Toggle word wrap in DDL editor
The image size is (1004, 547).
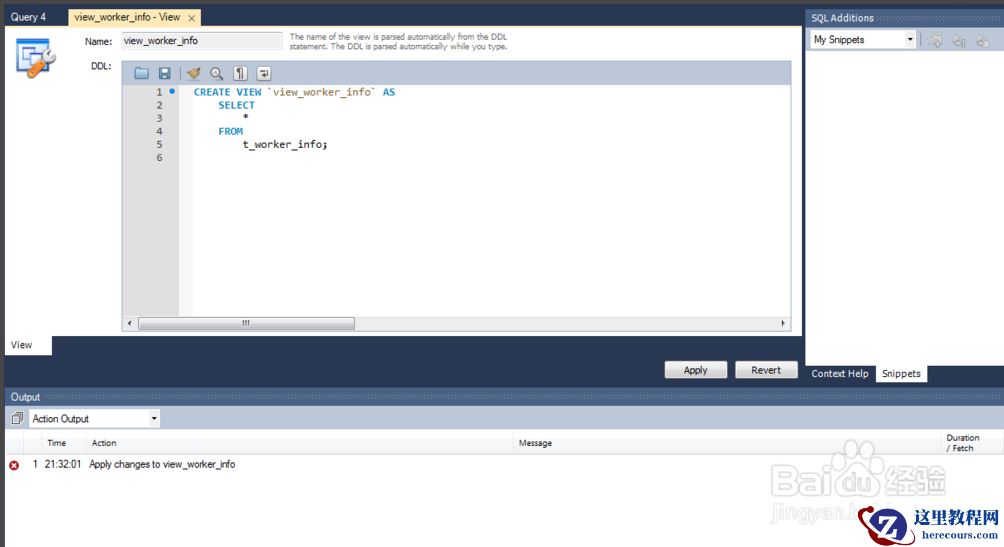(x=264, y=73)
